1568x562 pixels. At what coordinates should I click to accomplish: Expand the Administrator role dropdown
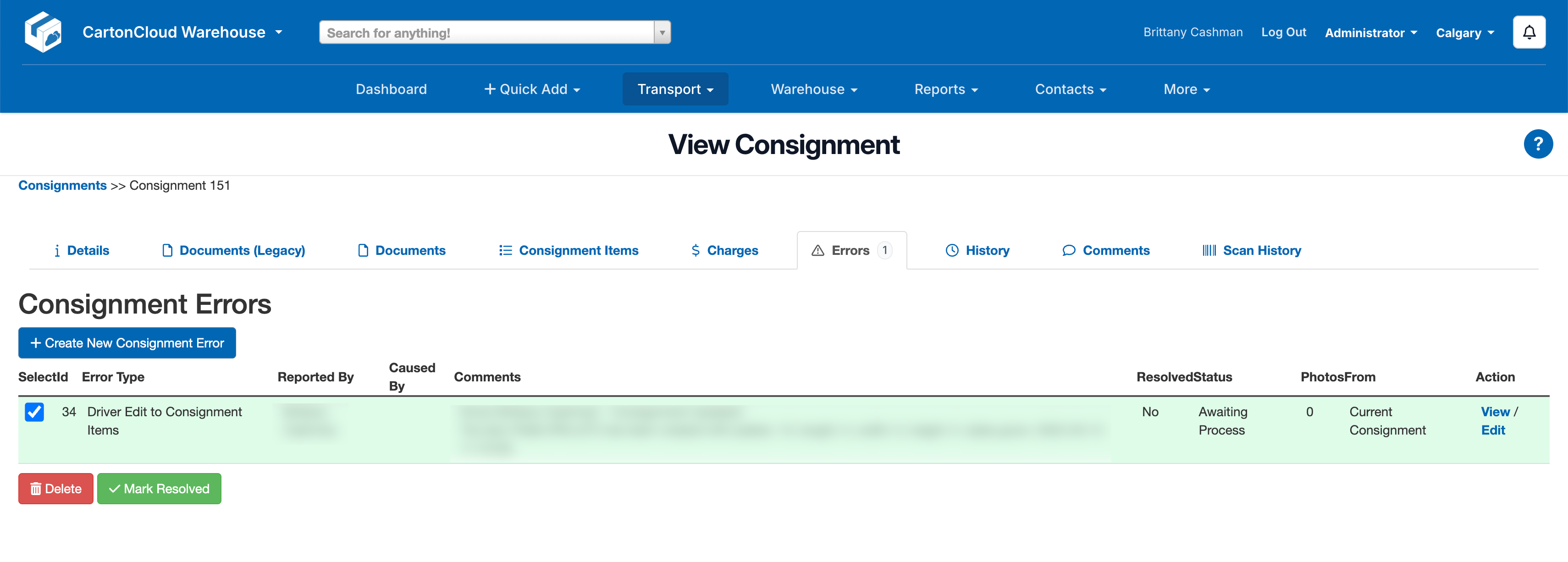[x=1371, y=33]
